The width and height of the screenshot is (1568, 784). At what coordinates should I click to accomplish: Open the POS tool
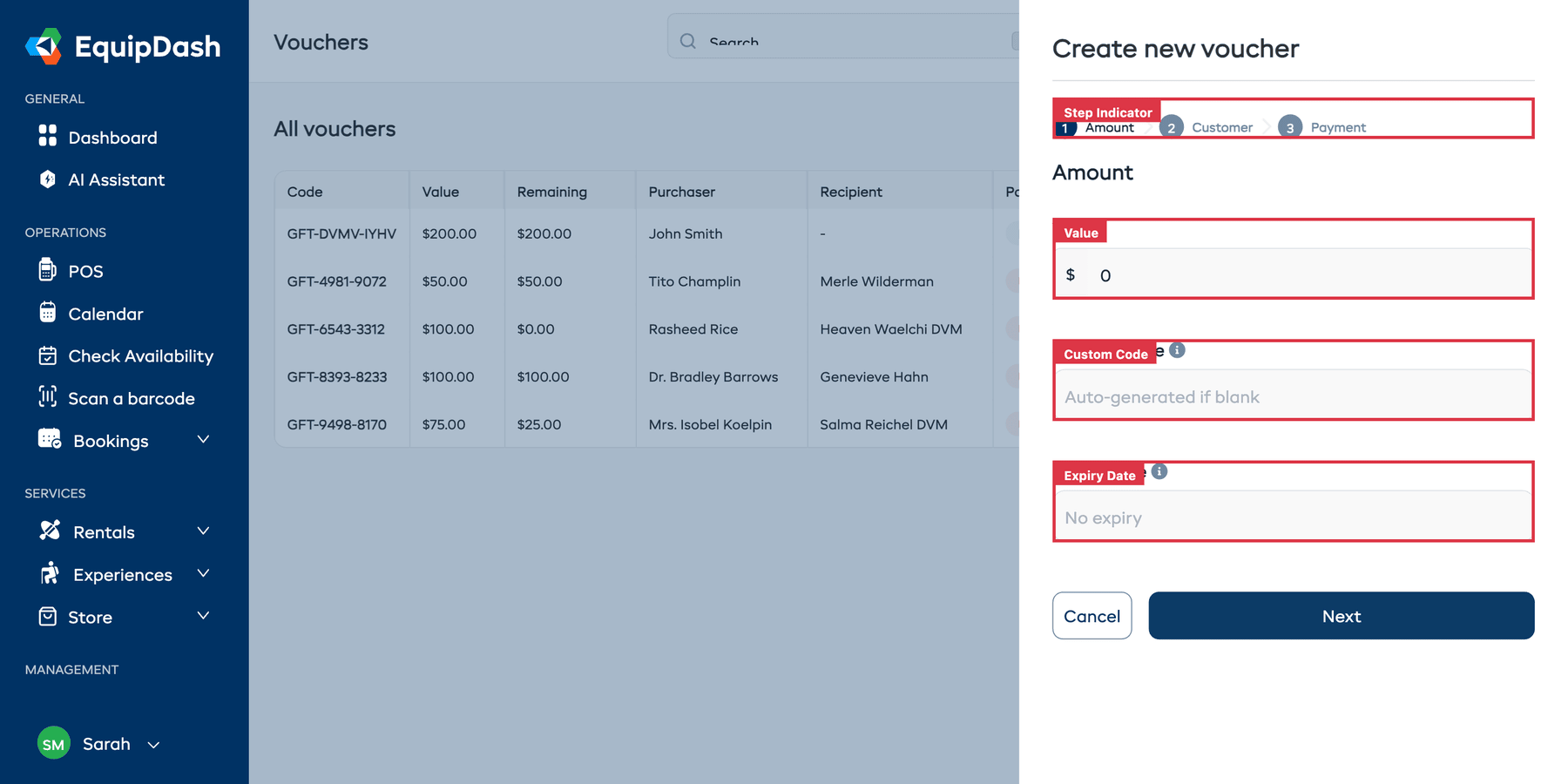tap(86, 271)
